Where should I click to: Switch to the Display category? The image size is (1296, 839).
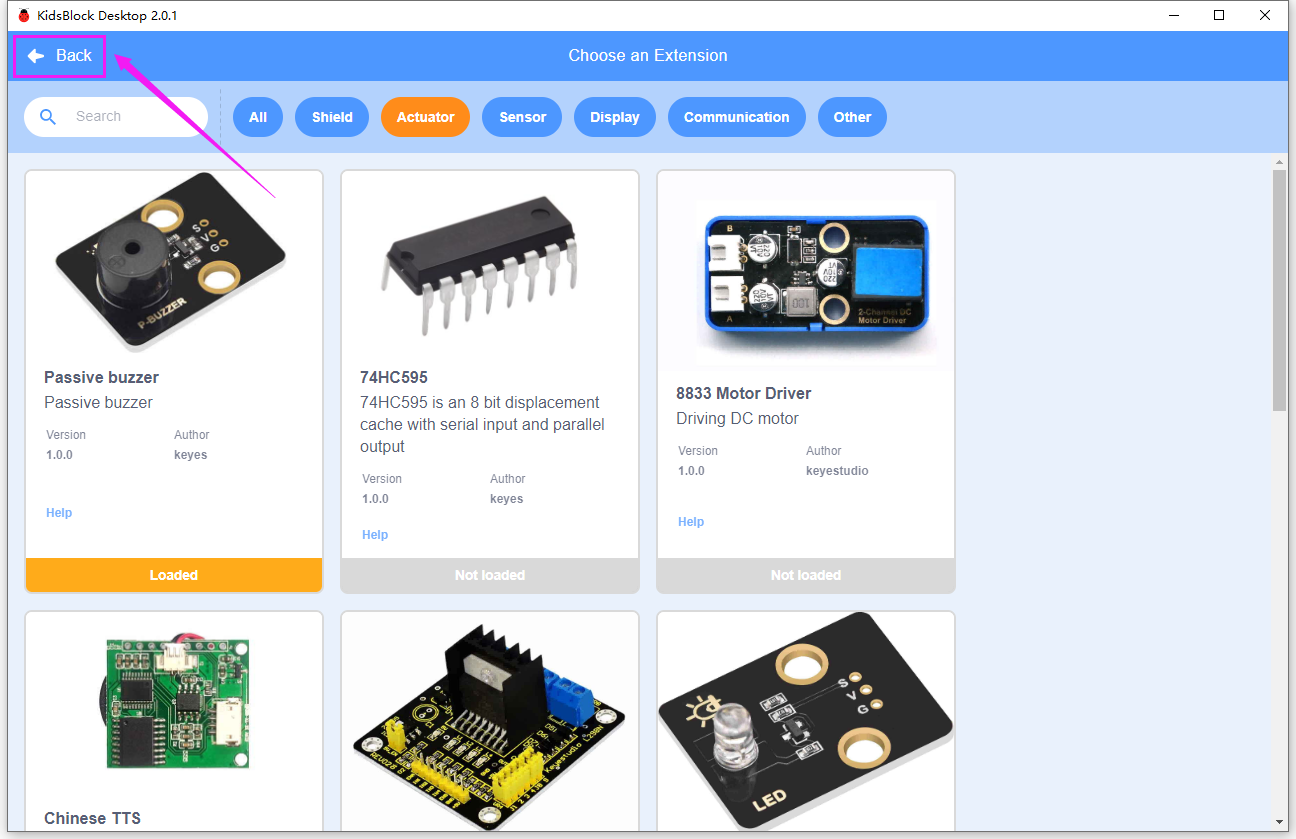click(615, 117)
